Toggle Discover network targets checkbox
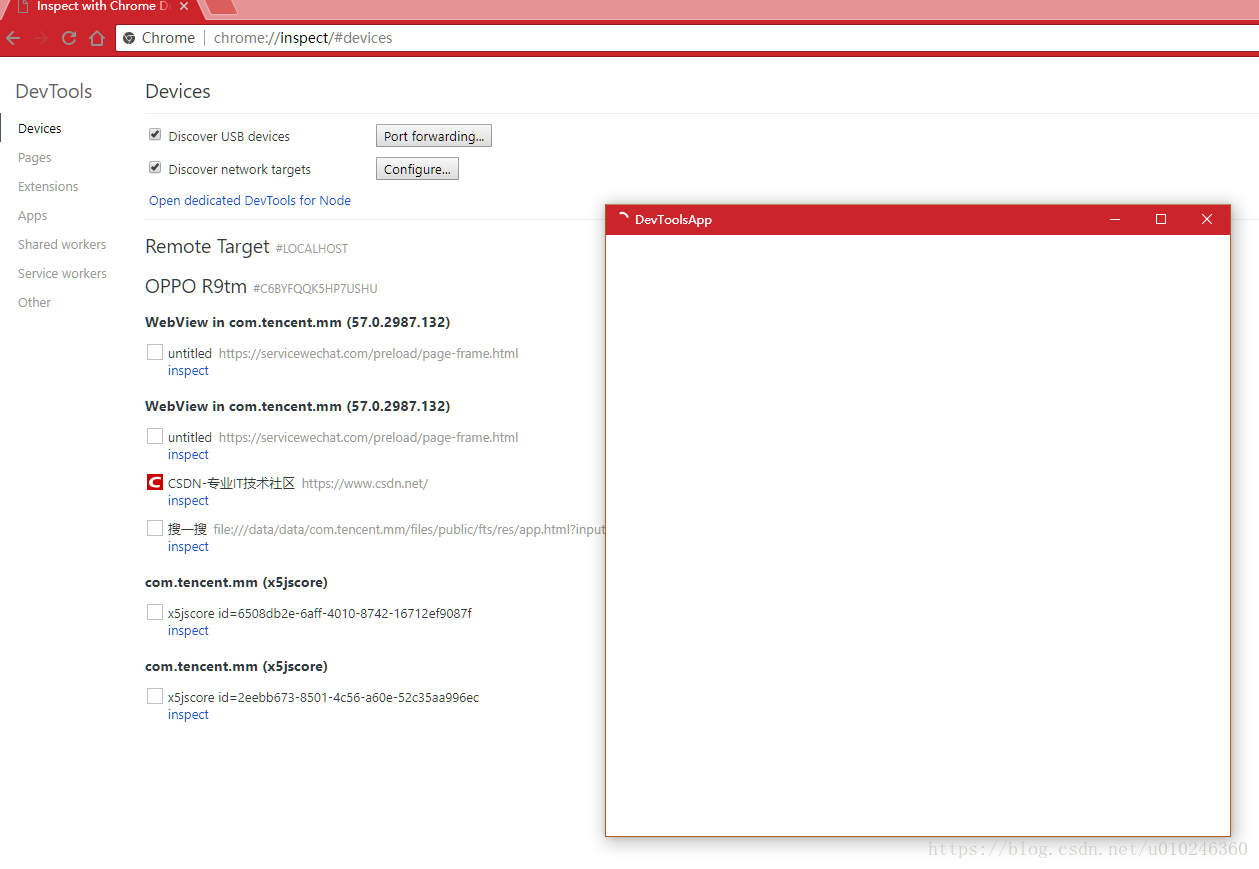Screen dimensions: 1259x869 [x=155, y=168]
